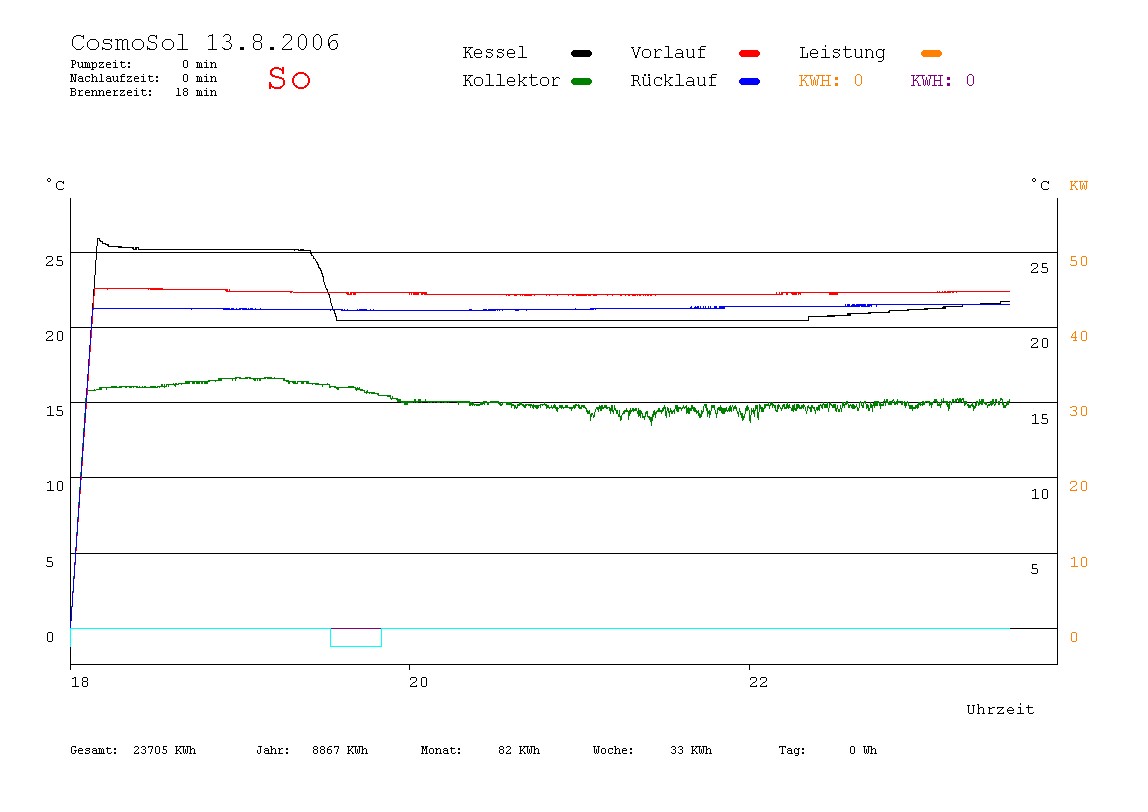The width and height of the screenshot is (1148, 812).
Task: Click "15" on the right temperature axis
Action: tap(1040, 420)
